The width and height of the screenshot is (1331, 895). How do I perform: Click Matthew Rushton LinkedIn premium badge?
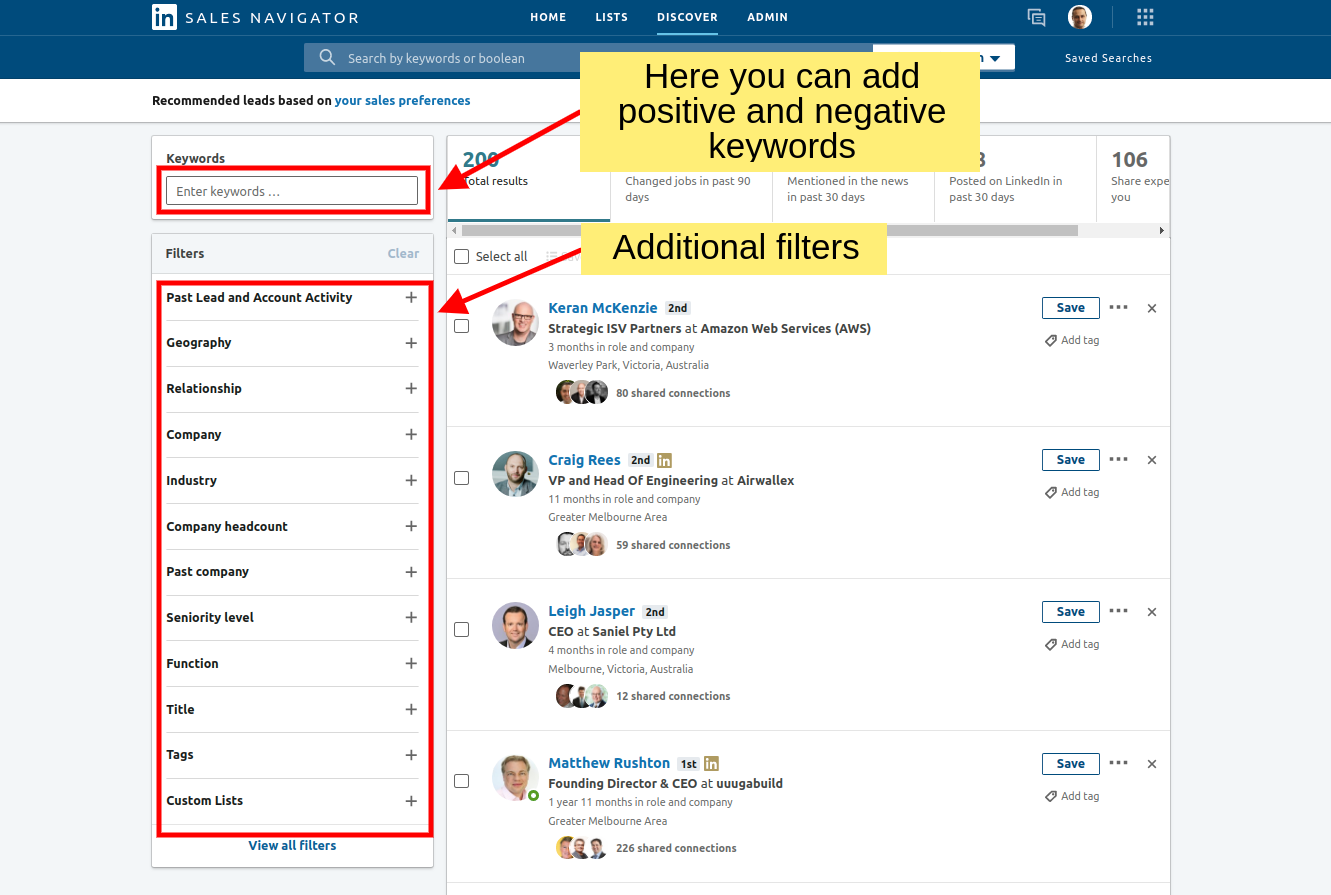(711, 764)
